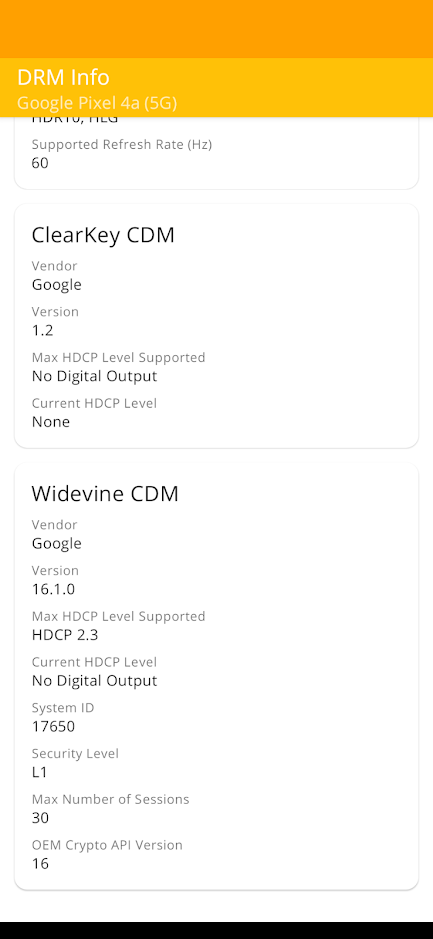433x939 pixels.
Task: Select Widevine Current HDCP value No Digital Output
Action: click(x=94, y=681)
